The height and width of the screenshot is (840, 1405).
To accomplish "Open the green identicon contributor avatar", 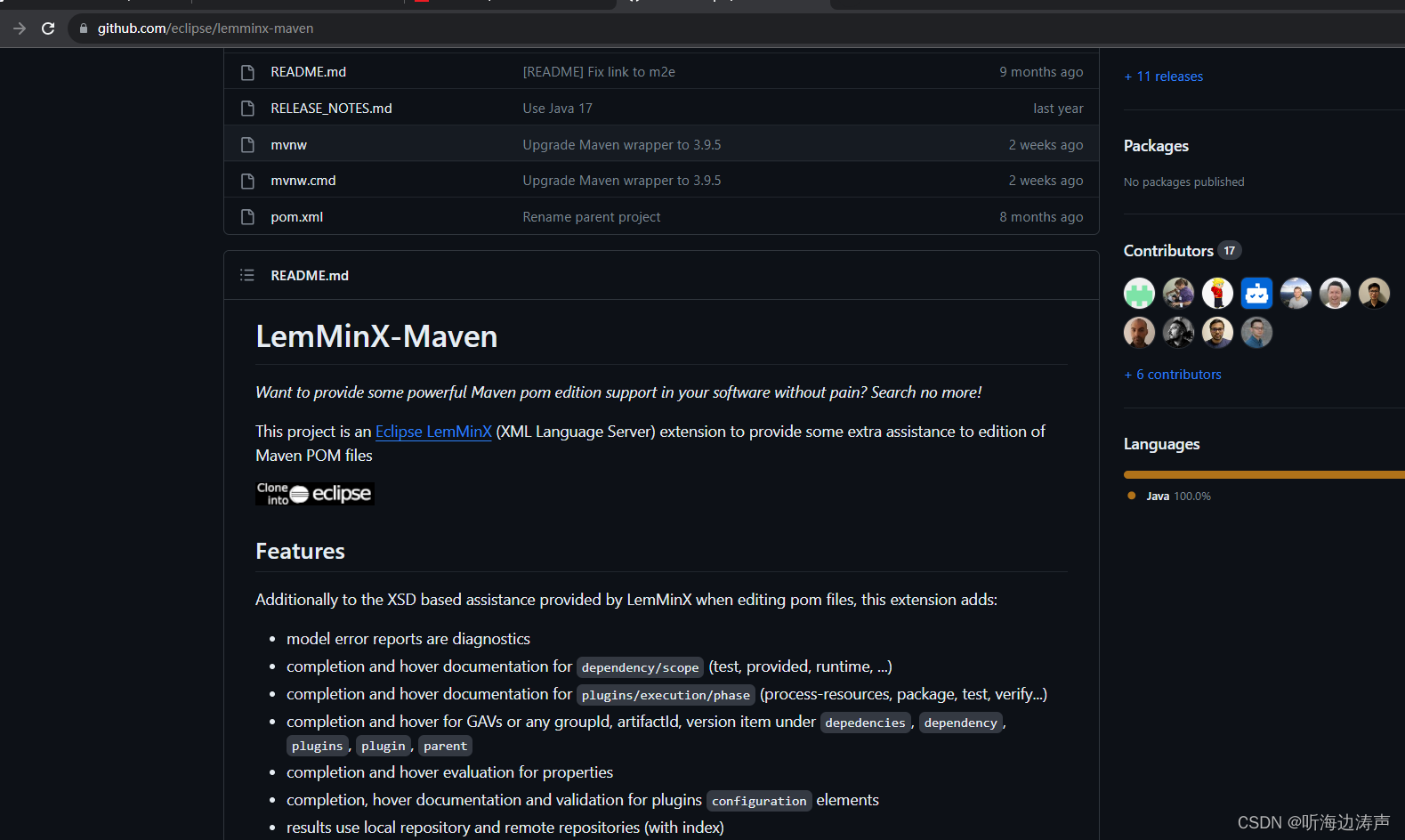I will coord(1139,293).
